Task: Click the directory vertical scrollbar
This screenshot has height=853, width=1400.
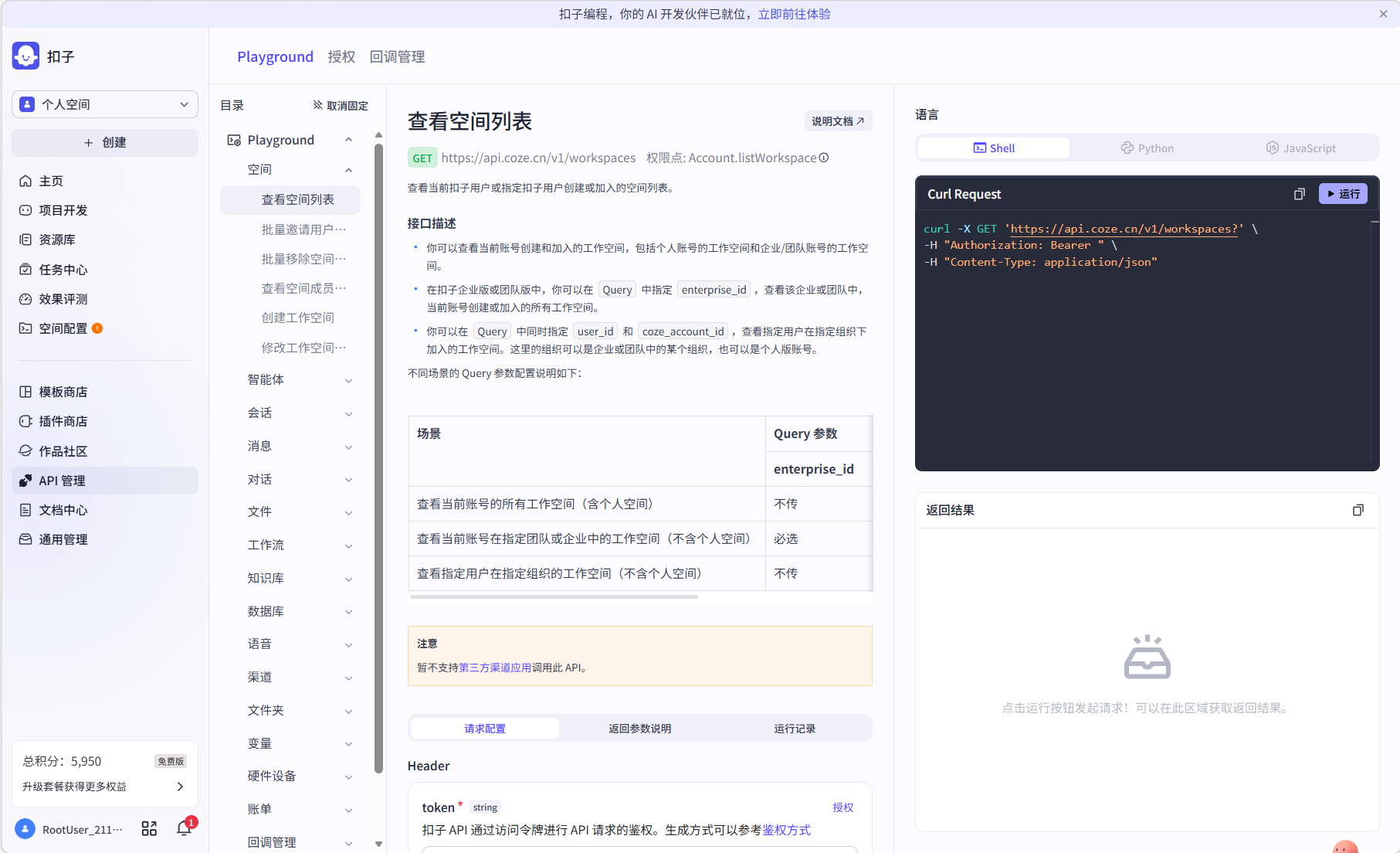Action: tap(378, 457)
